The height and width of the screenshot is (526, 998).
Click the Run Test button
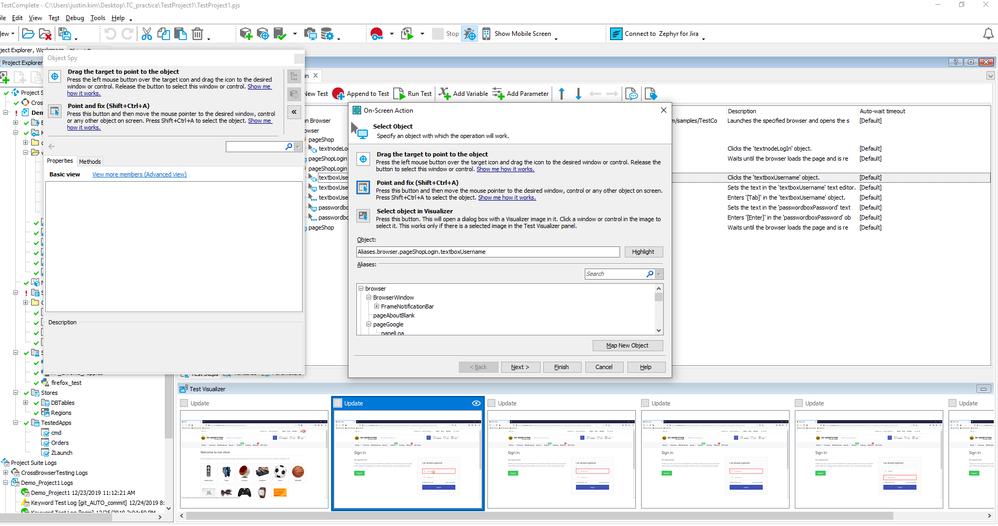click(413, 93)
